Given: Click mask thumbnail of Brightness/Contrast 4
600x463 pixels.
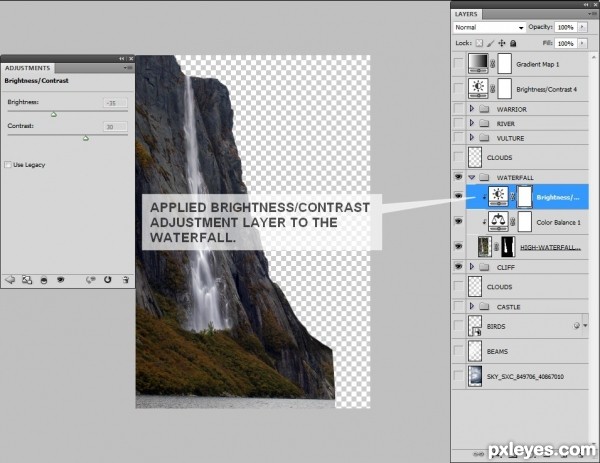Looking at the screenshot, I should pos(504,88).
